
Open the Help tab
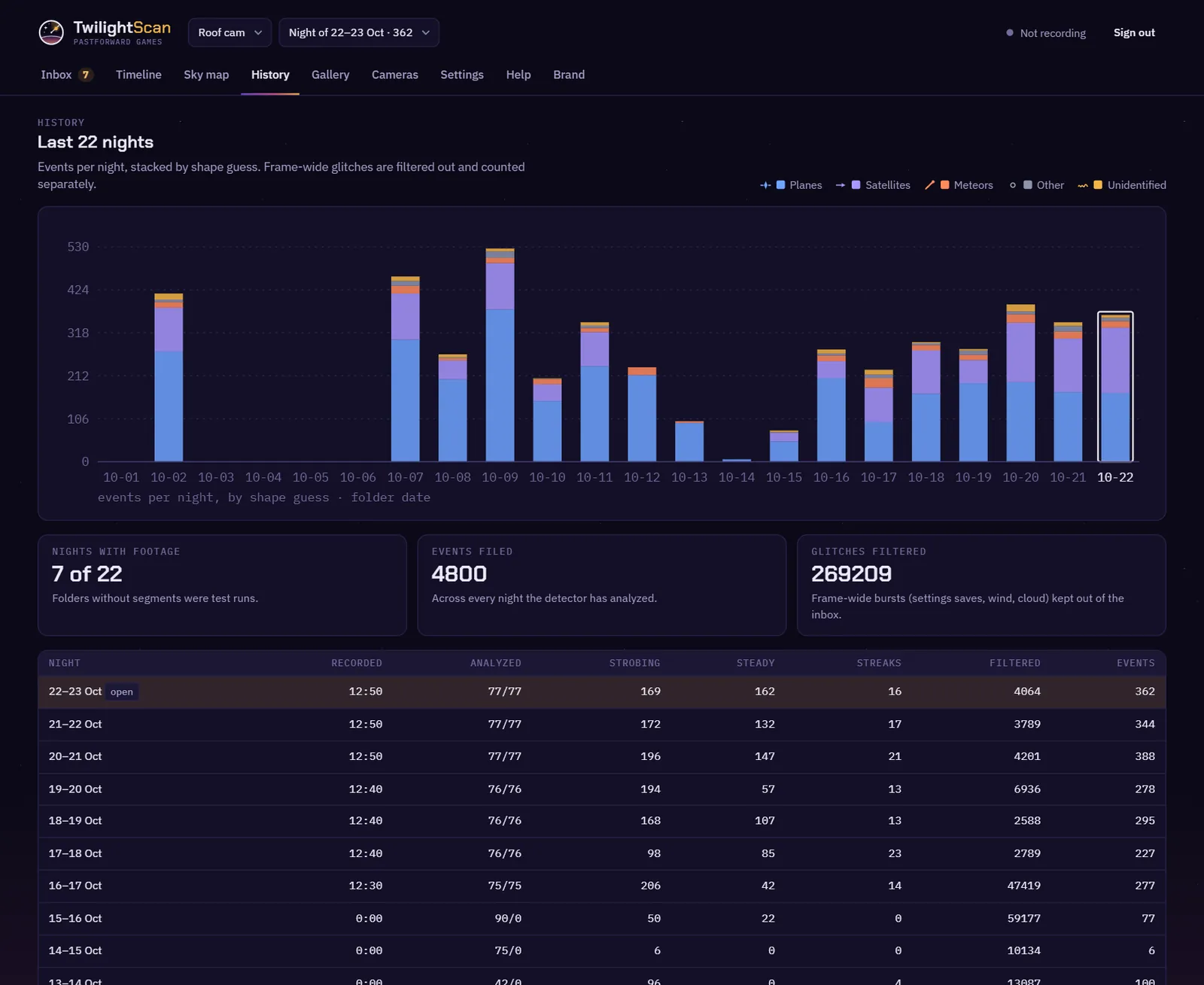click(x=518, y=74)
